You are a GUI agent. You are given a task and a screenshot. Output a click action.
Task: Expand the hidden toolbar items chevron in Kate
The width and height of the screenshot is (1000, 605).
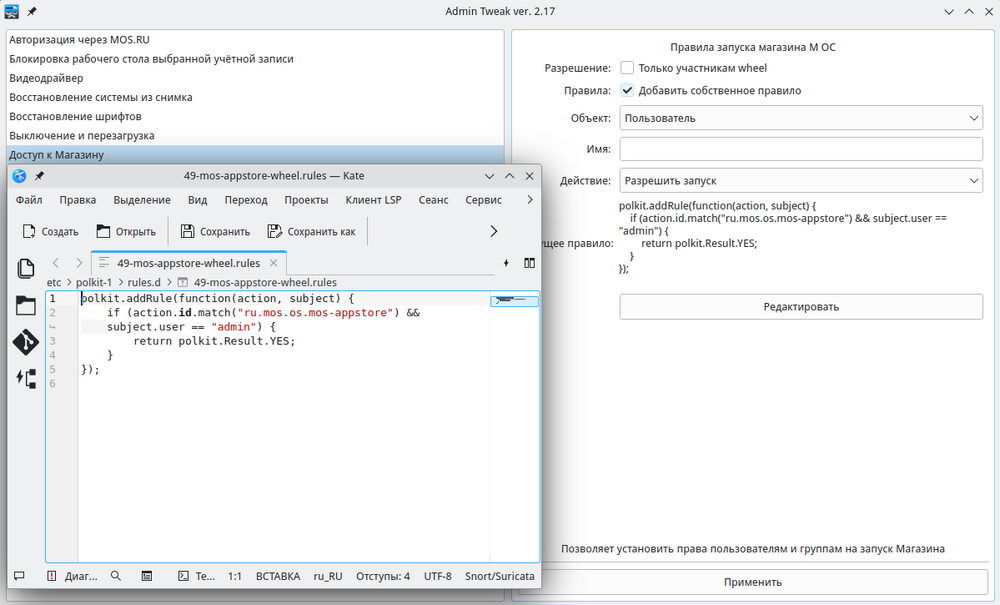pyautogui.click(x=493, y=231)
